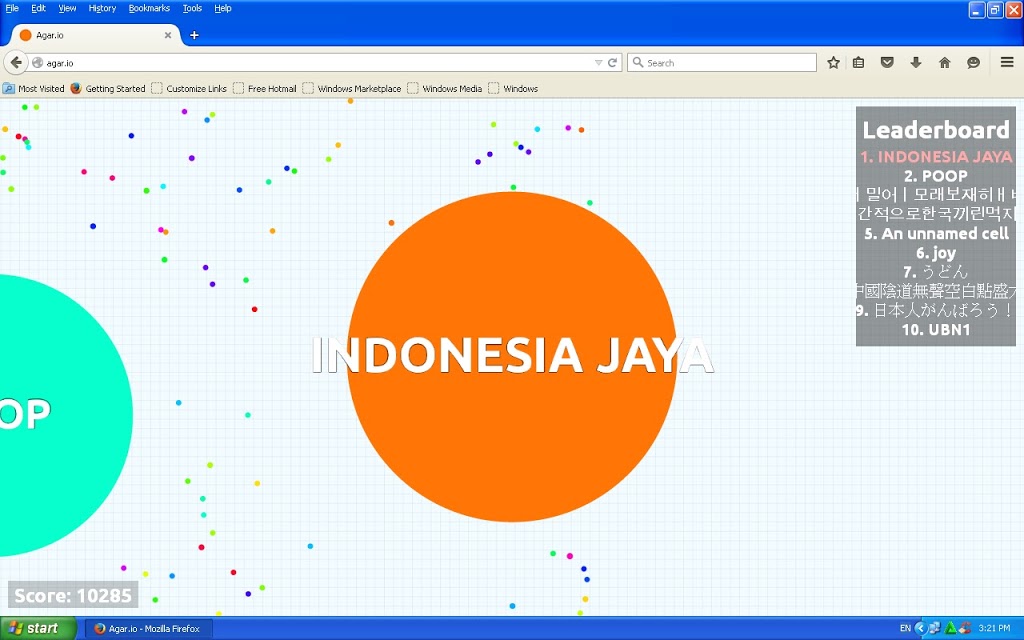The width and height of the screenshot is (1024, 640).
Task: Open the Firefox hamburger menu
Action: click(1007, 63)
